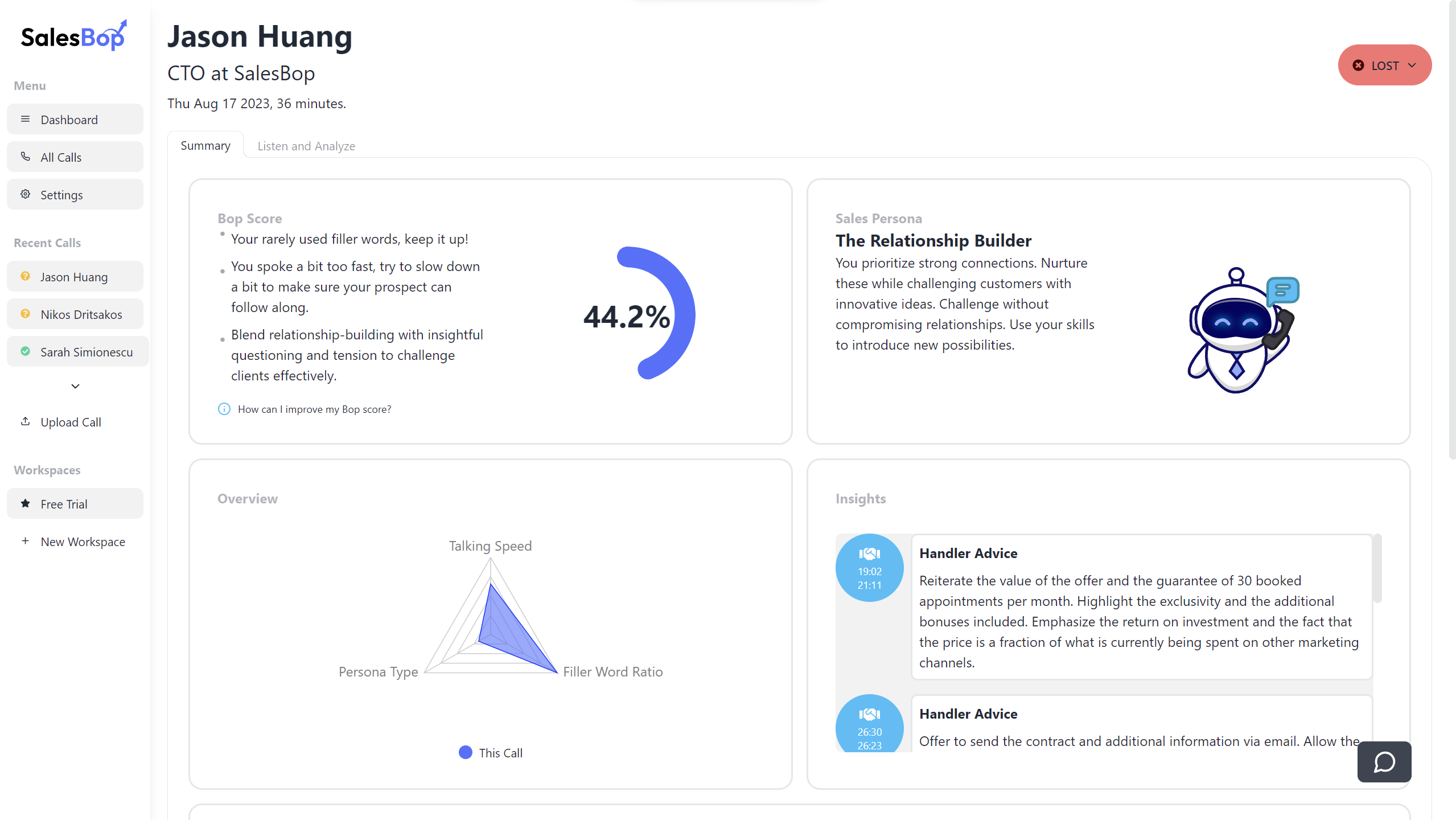Open Sarah Simionescu recent call
The image size is (1456, 820).
point(77,351)
